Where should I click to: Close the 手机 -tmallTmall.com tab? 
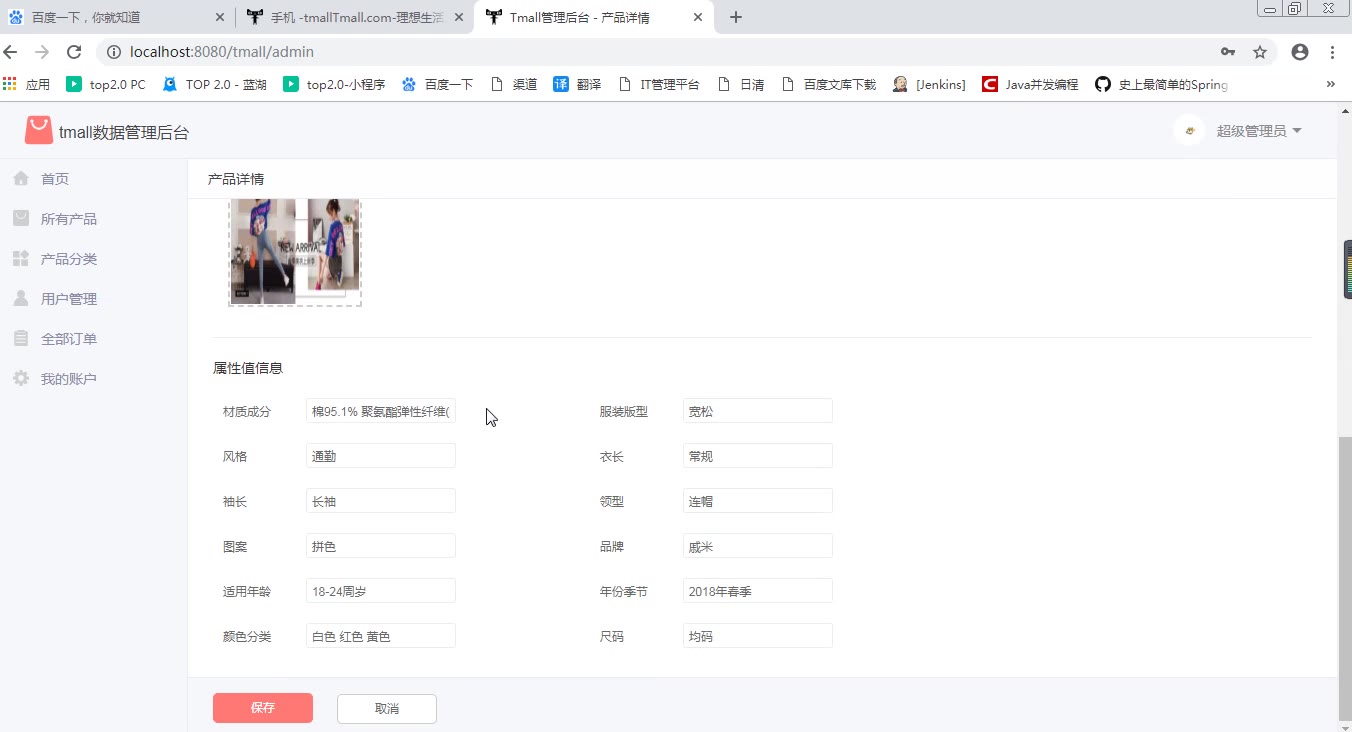(x=459, y=17)
